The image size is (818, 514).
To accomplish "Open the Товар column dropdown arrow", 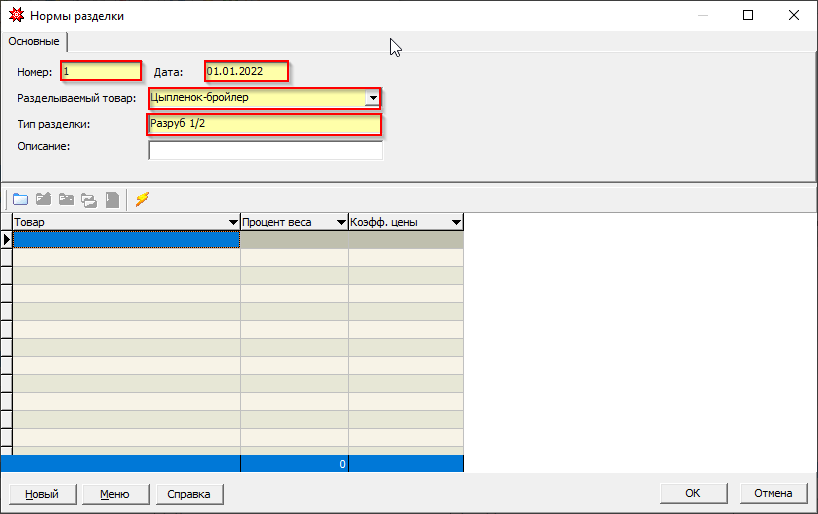I will coord(232,222).
